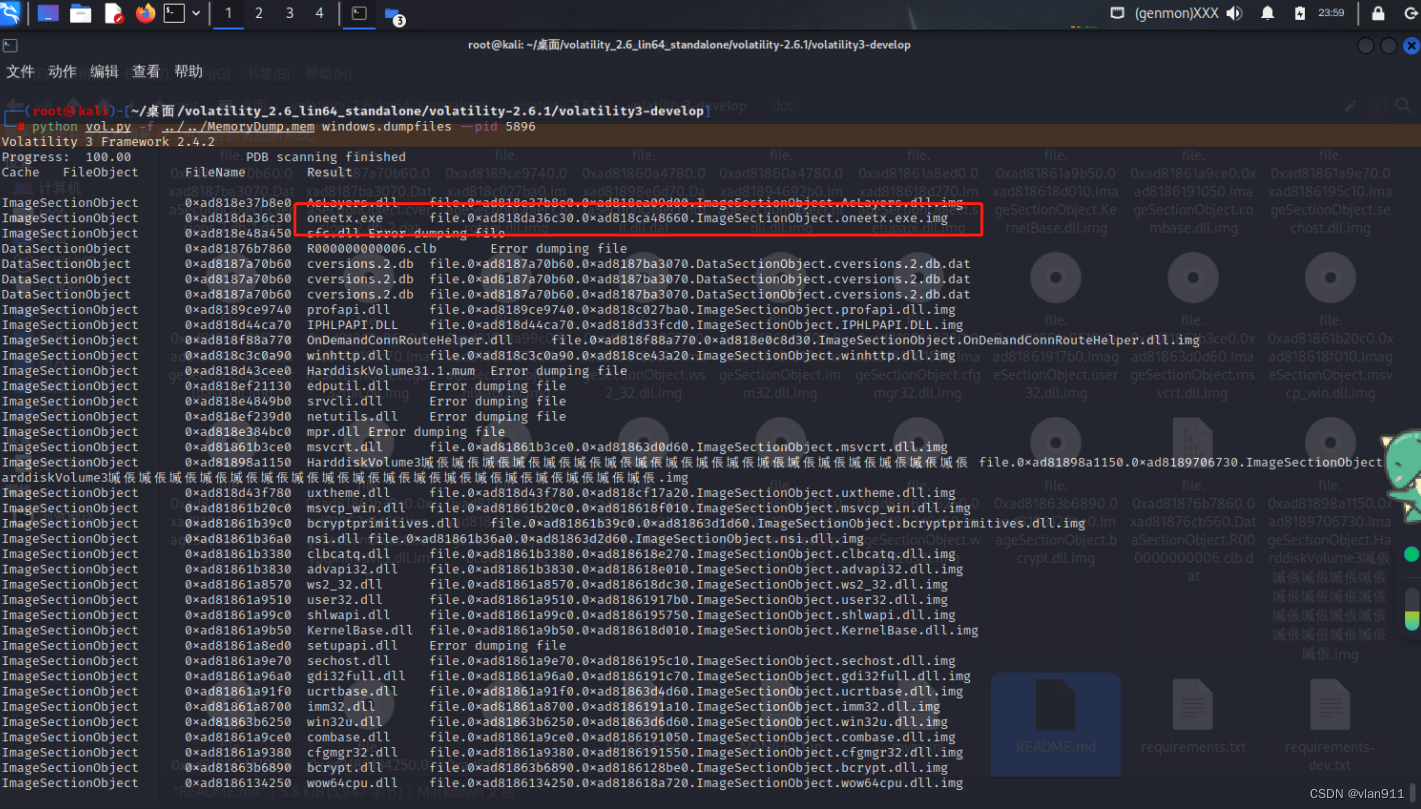Viewport: 1421px width, 809px height.
Task: Click the setupapi.dll filename entry
Action: [x=353, y=646]
